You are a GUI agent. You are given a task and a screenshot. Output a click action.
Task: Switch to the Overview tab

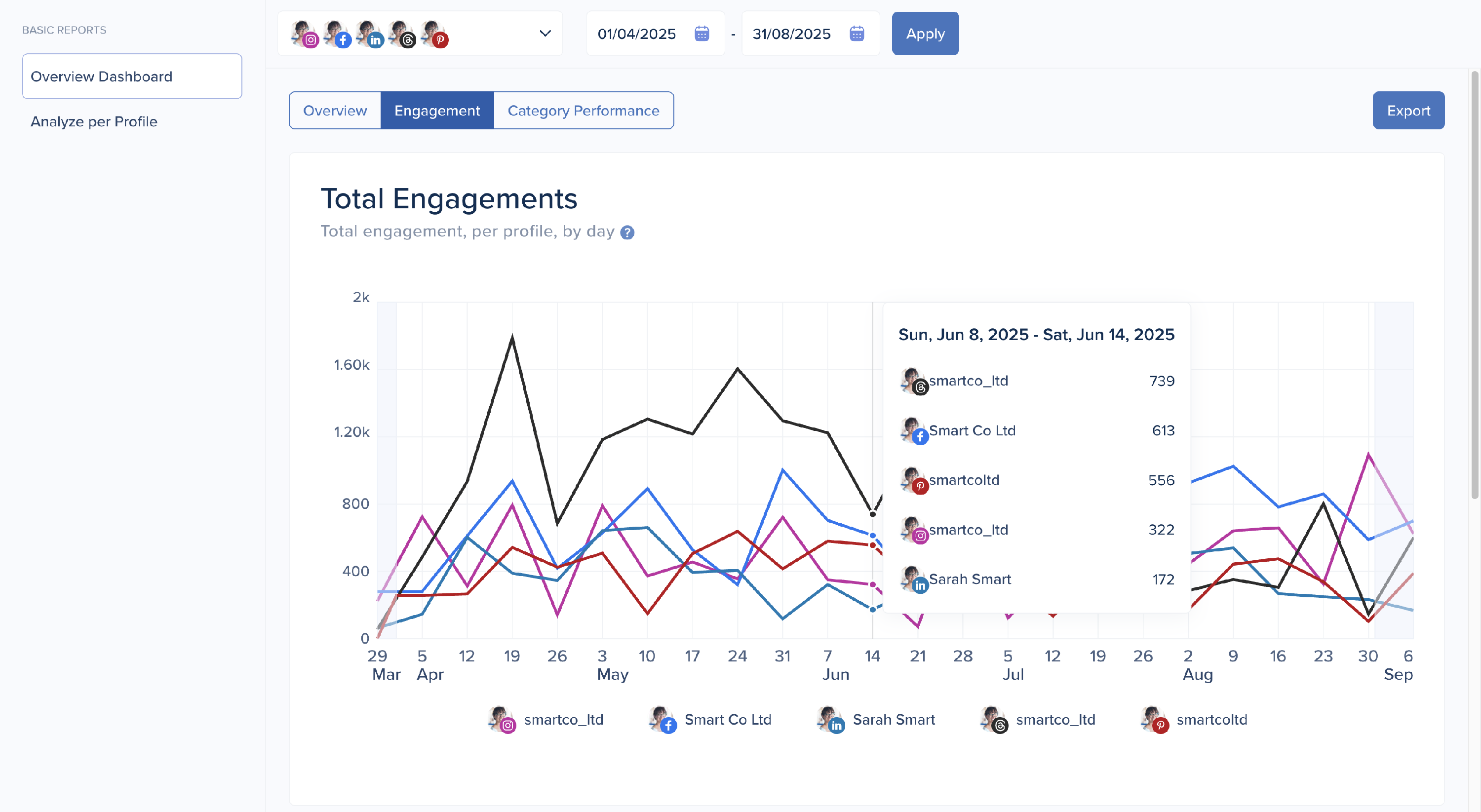[x=335, y=111]
